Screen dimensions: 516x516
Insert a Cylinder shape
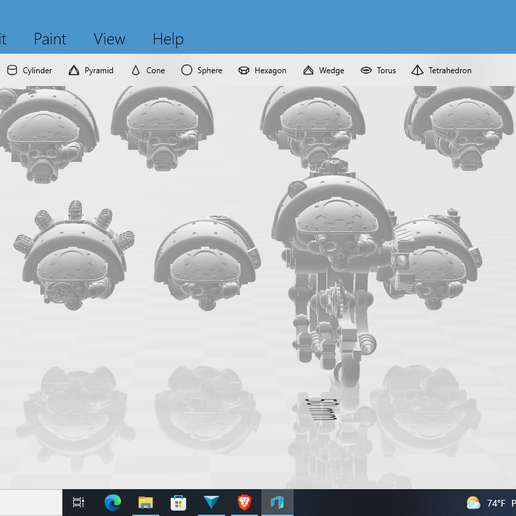pos(30,70)
